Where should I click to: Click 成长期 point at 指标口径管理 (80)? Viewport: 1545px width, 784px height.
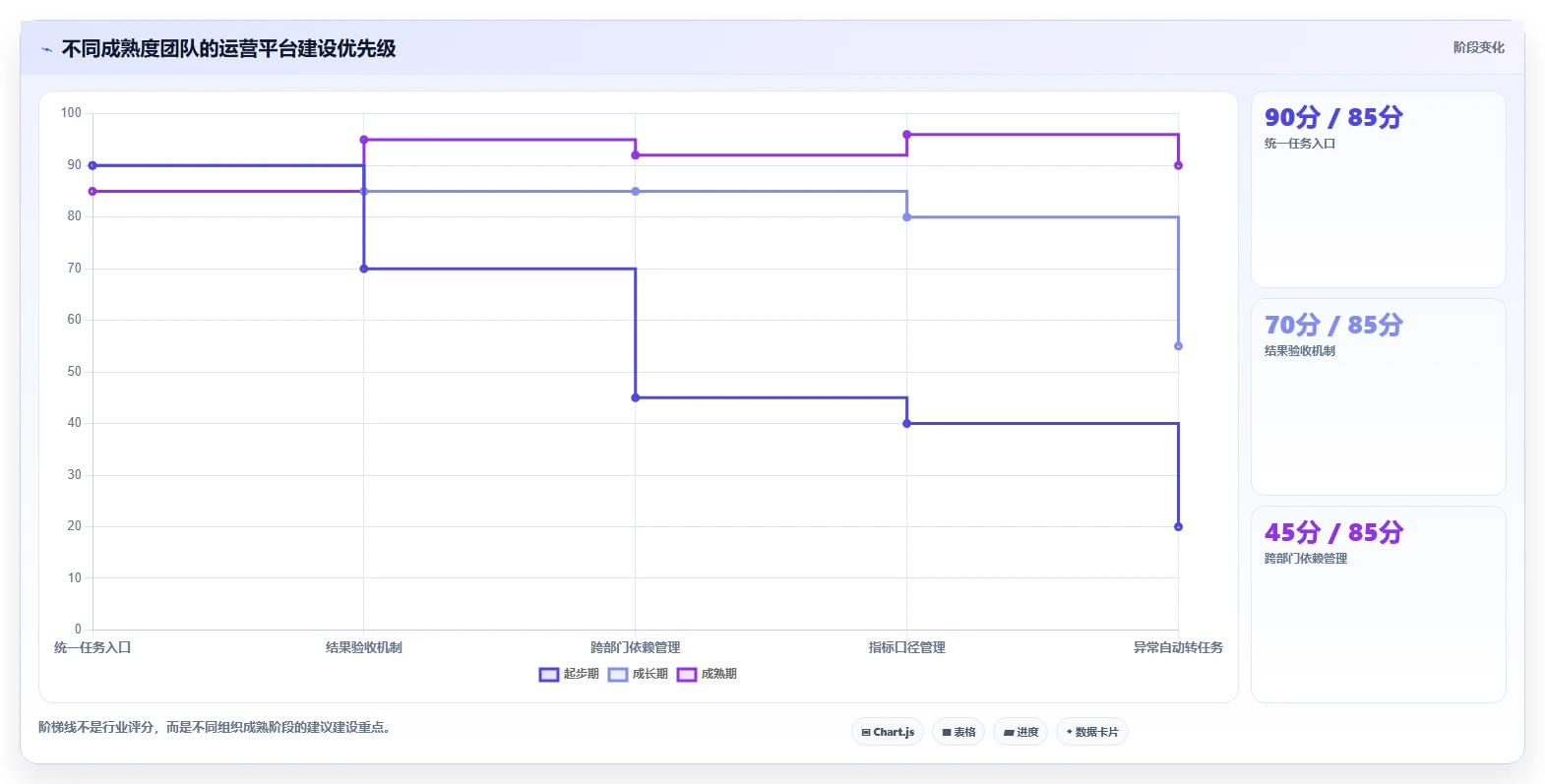coord(907,217)
